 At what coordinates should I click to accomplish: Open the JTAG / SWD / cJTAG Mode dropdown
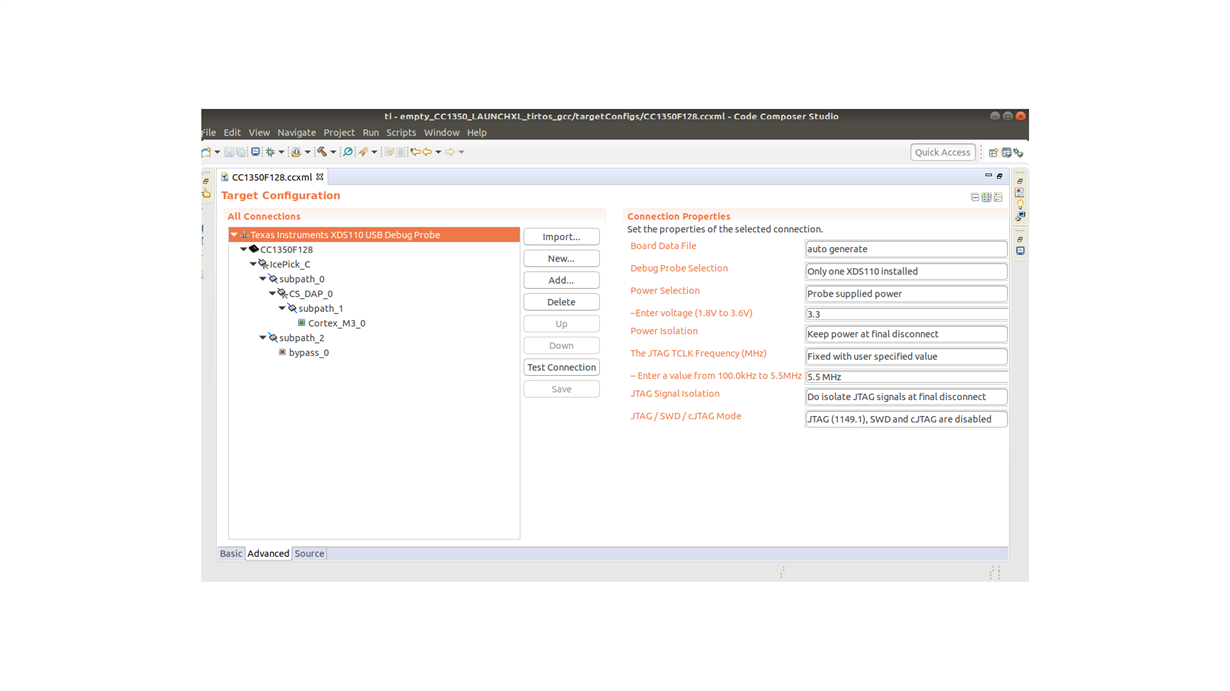tap(906, 419)
